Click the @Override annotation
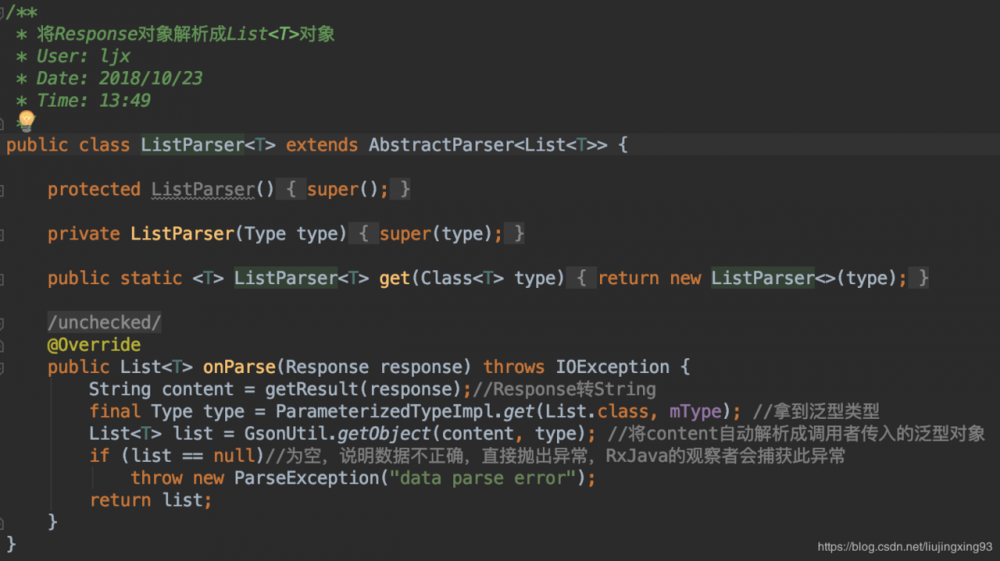This screenshot has height=561, width=1000. click(x=94, y=345)
